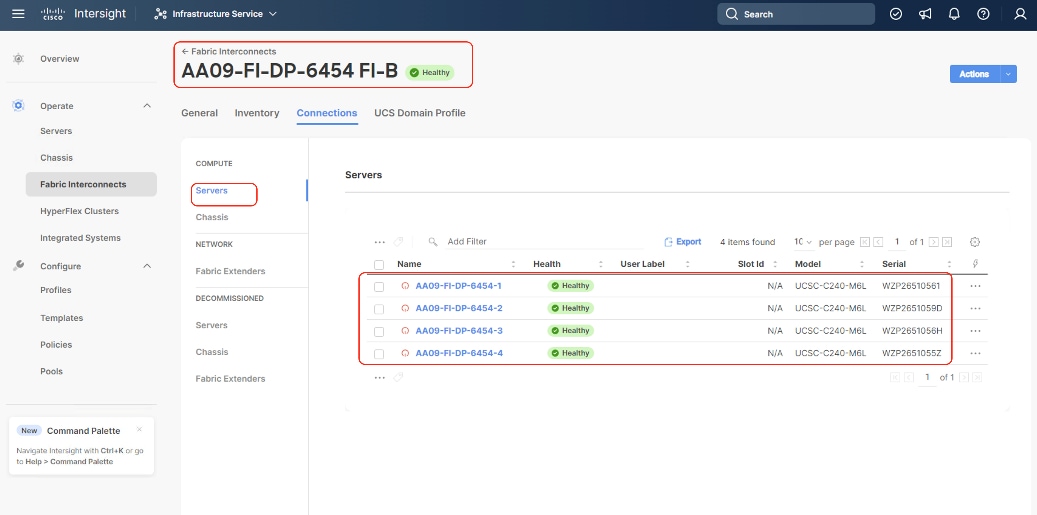Open Pools in the sidebar
Viewport: 1037px width, 515px height.
pyautogui.click(x=52, y=371)
